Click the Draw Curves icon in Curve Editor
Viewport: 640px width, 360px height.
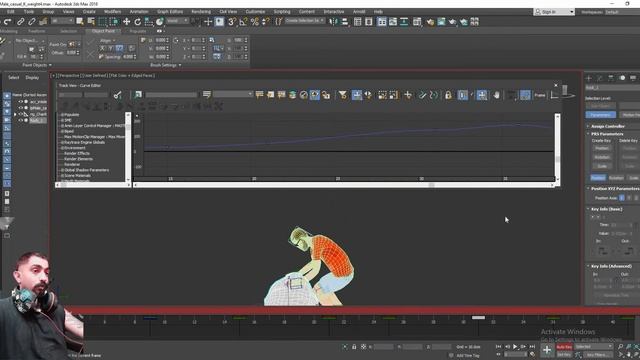pos(422,95)
